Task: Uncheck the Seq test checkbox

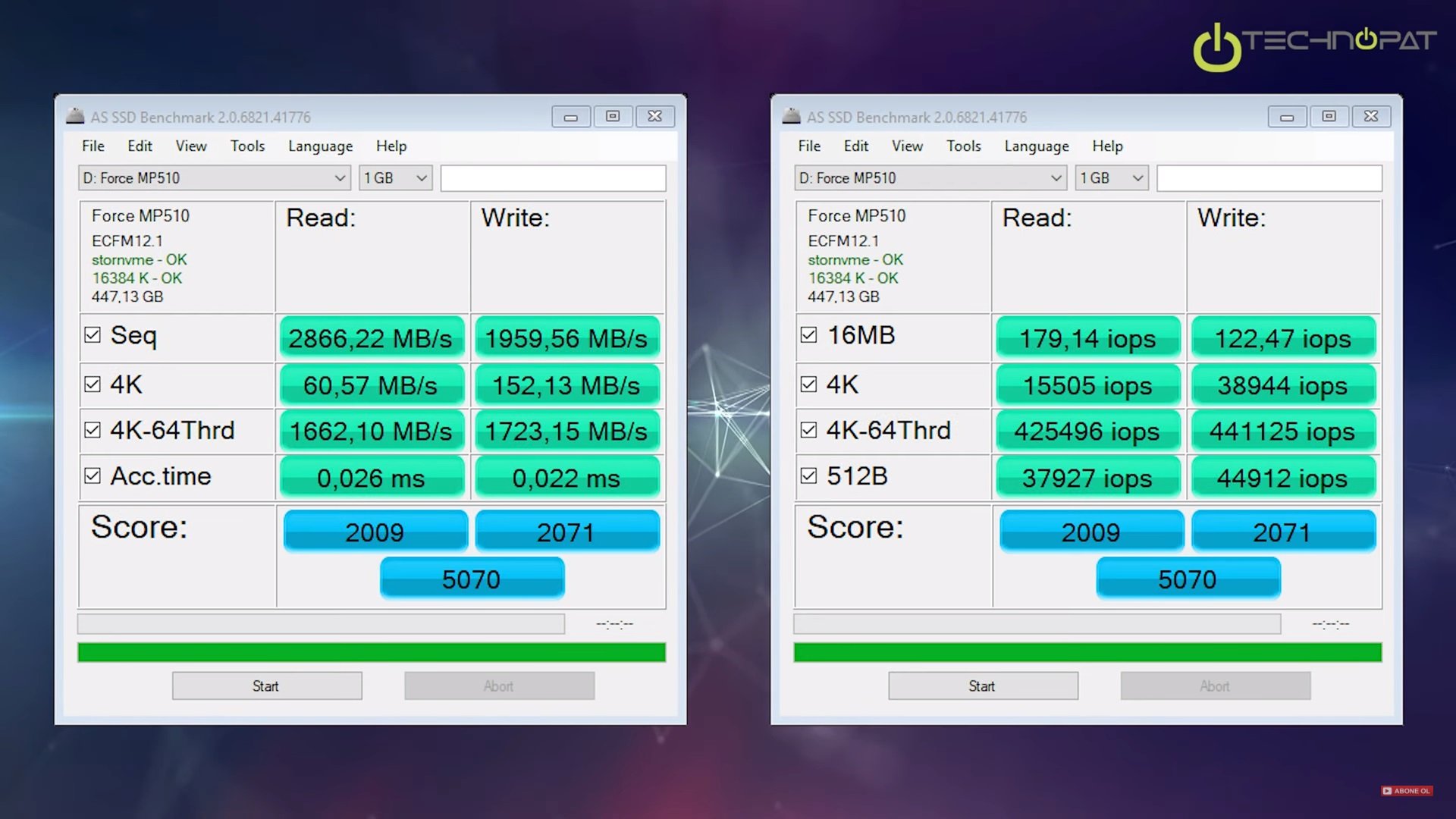Action: pos(93,335)
